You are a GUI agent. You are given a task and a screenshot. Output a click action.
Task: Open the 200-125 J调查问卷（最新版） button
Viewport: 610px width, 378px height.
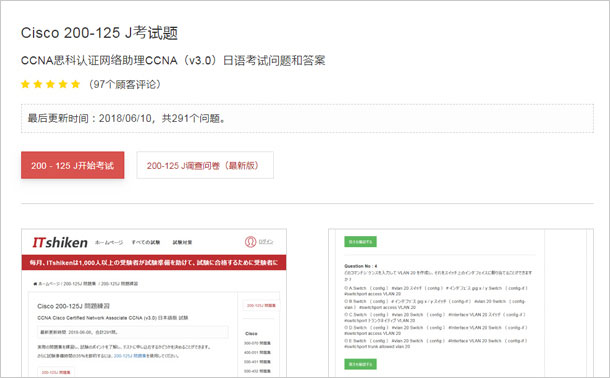[205, 165]
